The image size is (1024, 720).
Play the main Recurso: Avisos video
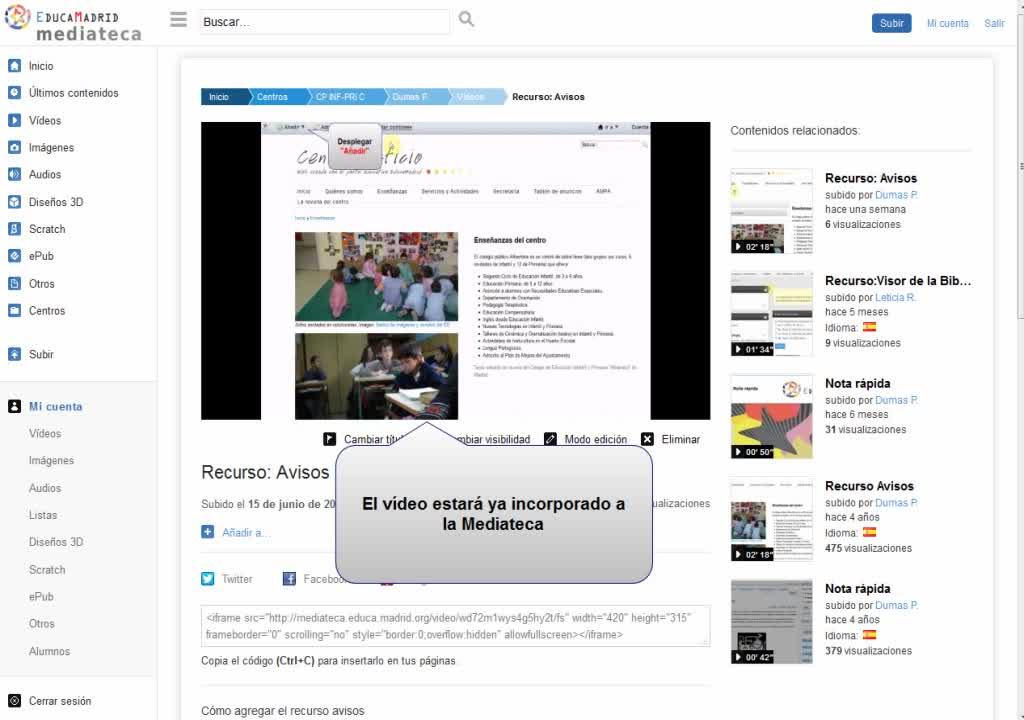pos(455,270)
